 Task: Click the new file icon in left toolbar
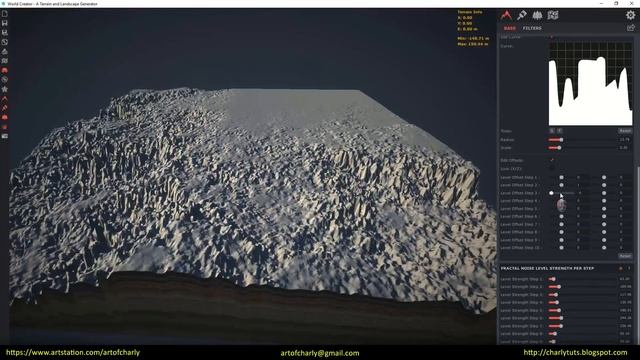click(4, 14)
